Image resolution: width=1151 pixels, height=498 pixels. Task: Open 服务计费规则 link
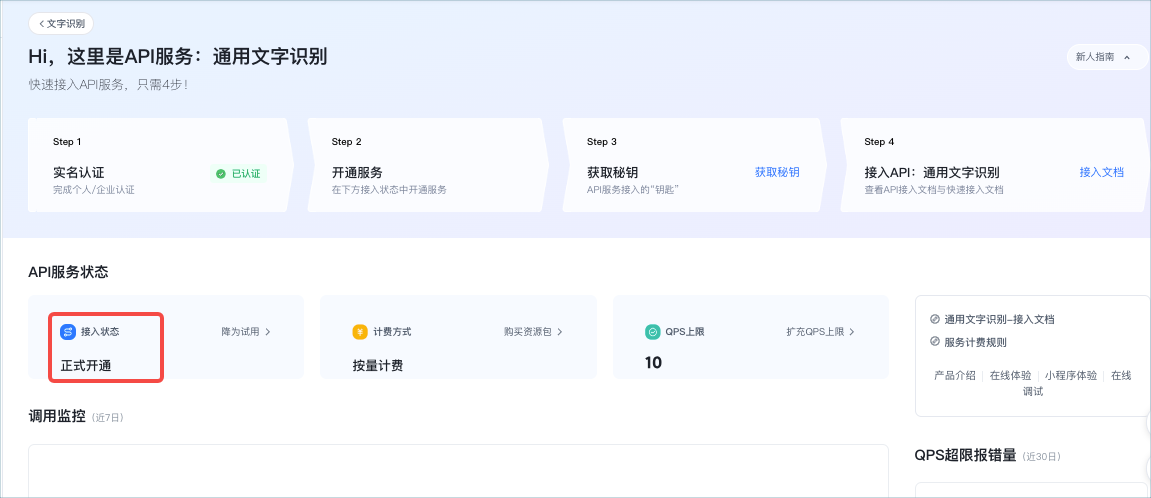pos(975,342)
